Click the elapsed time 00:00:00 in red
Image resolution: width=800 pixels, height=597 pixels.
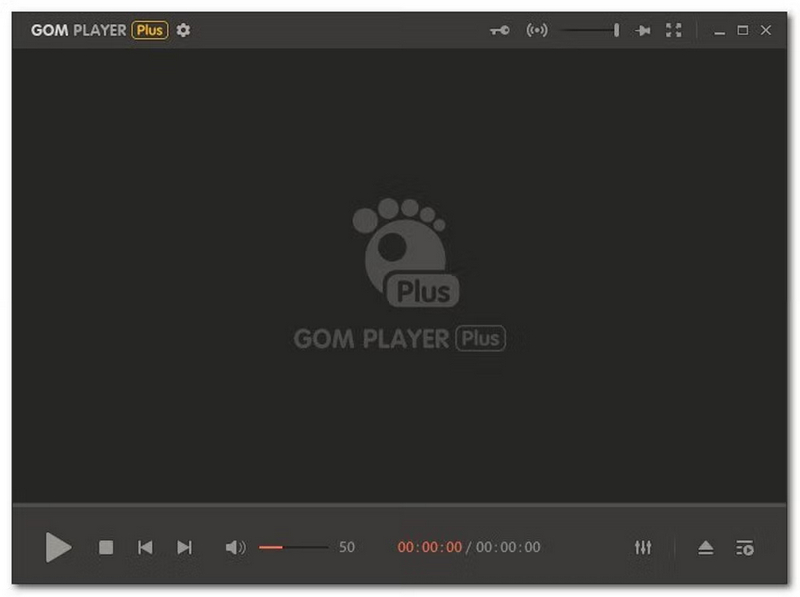coord(430,547)
